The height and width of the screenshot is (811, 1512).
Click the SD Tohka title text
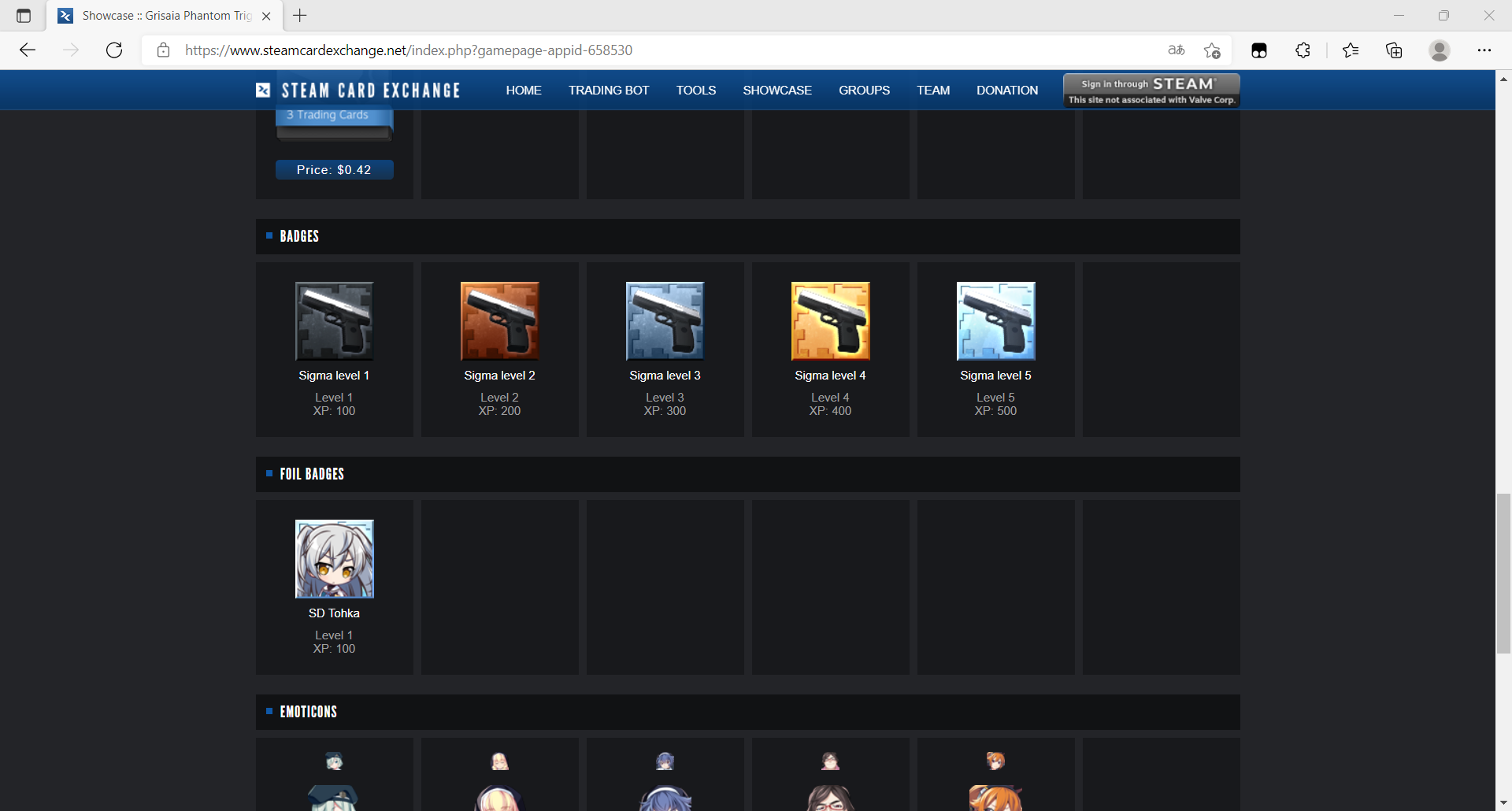[x=334, y=613]
